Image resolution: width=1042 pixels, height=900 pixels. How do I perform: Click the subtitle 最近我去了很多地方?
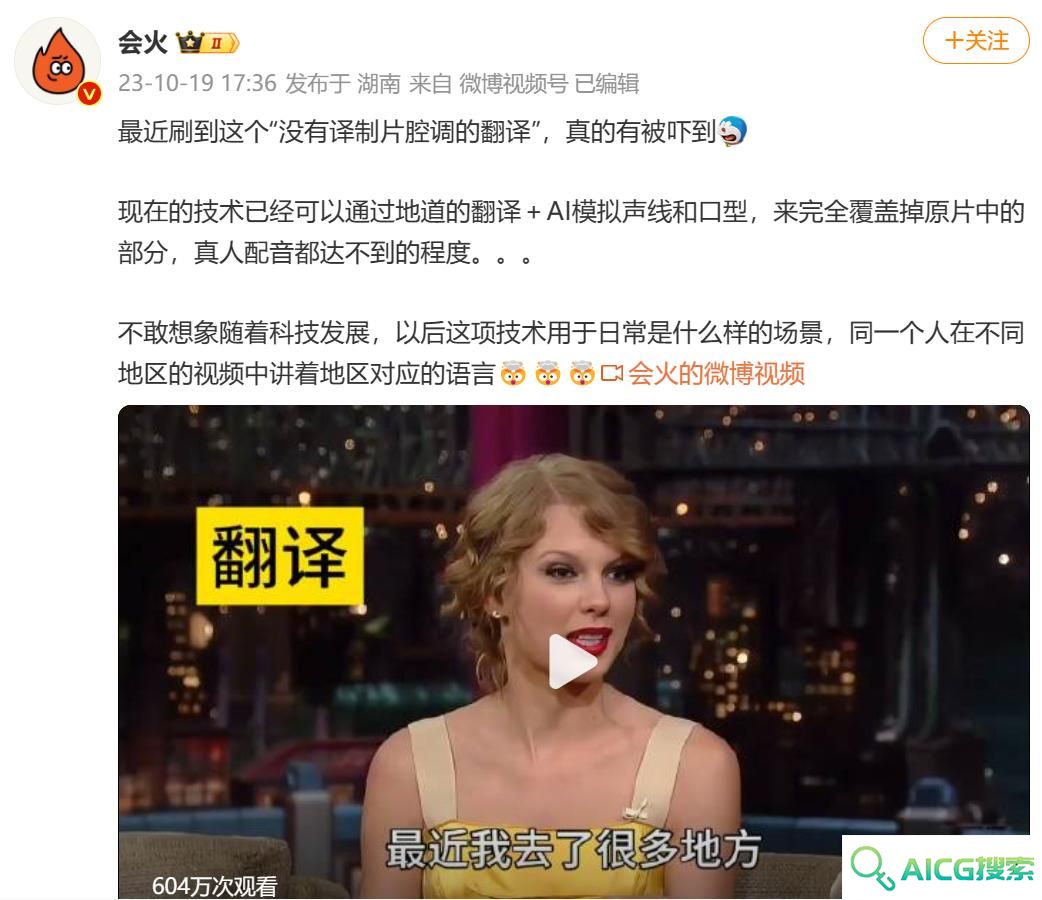573,849
